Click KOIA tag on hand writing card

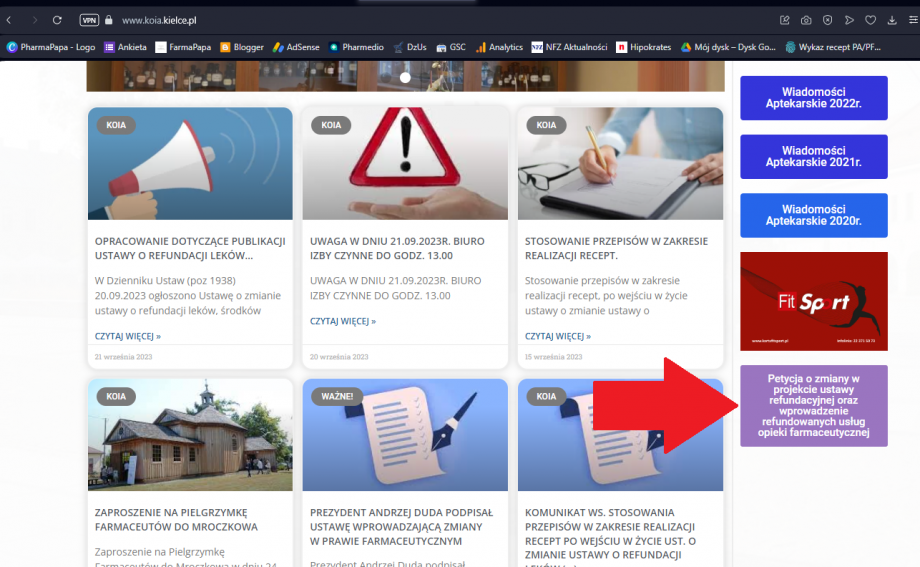pos(546,125)
